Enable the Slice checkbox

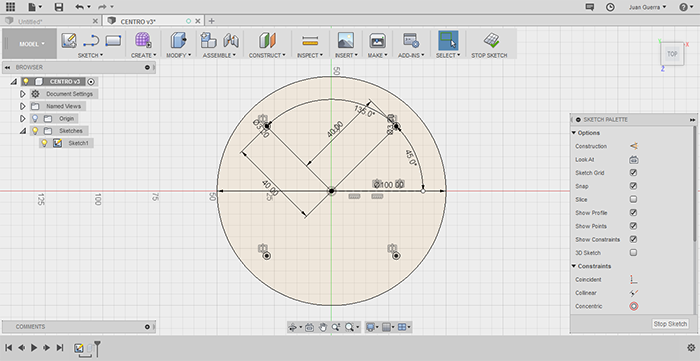pos(633,199)
